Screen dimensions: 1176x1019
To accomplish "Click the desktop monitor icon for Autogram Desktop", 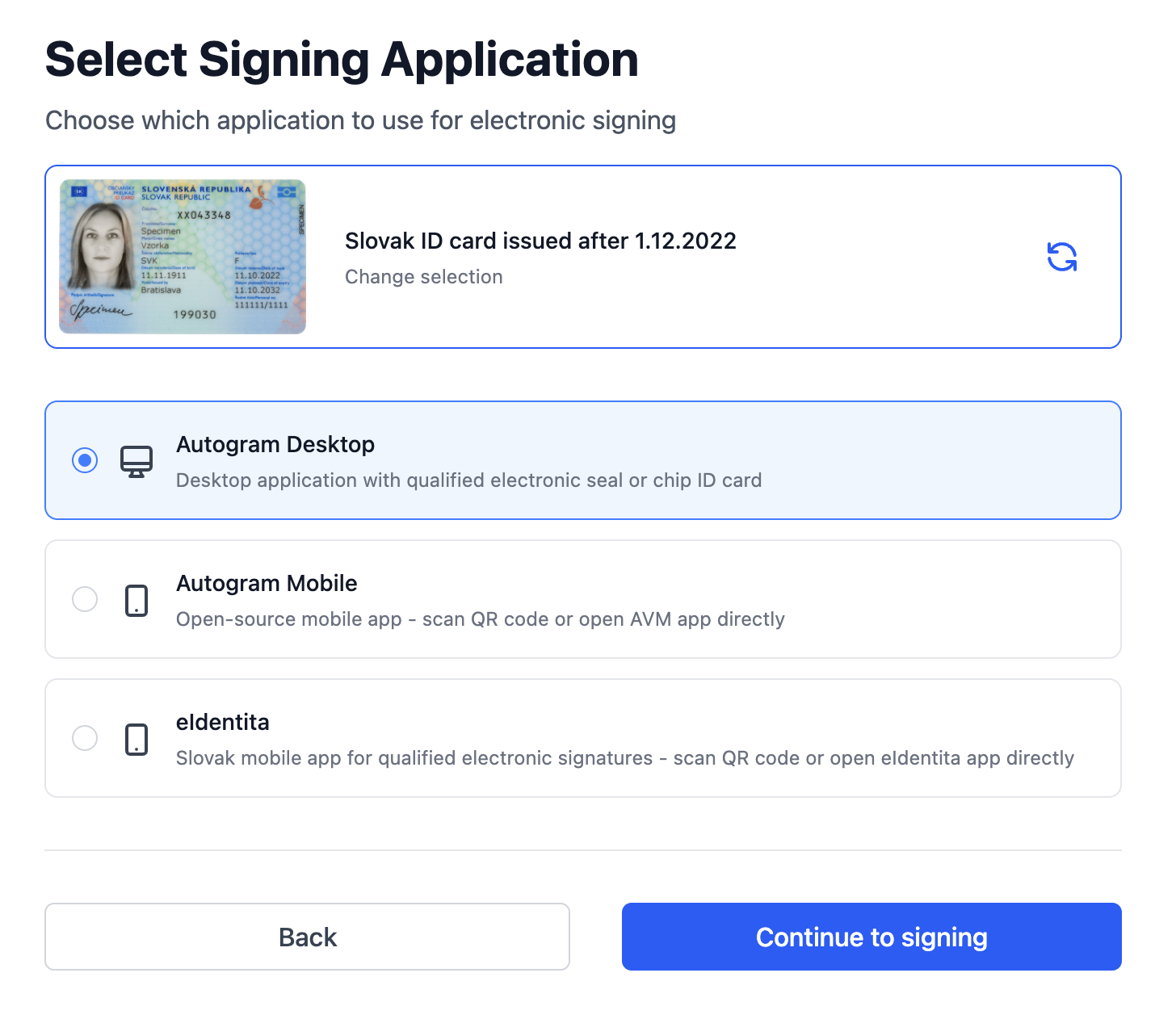I will [136, 461].
